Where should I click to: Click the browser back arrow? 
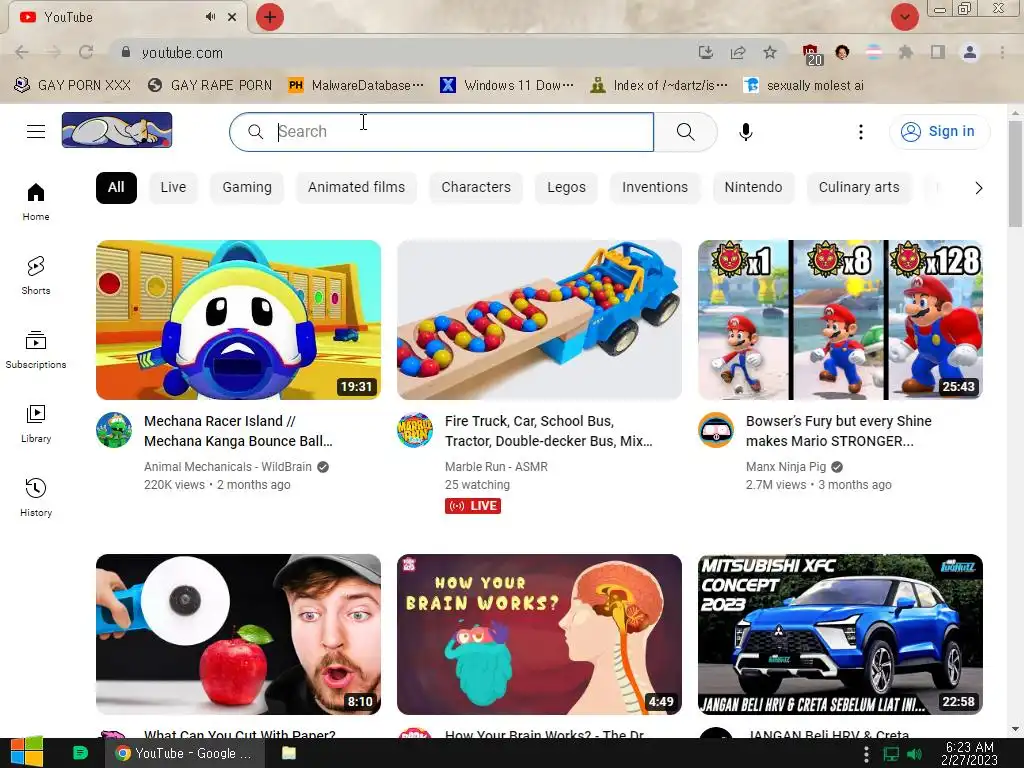[x=22, y=52]
